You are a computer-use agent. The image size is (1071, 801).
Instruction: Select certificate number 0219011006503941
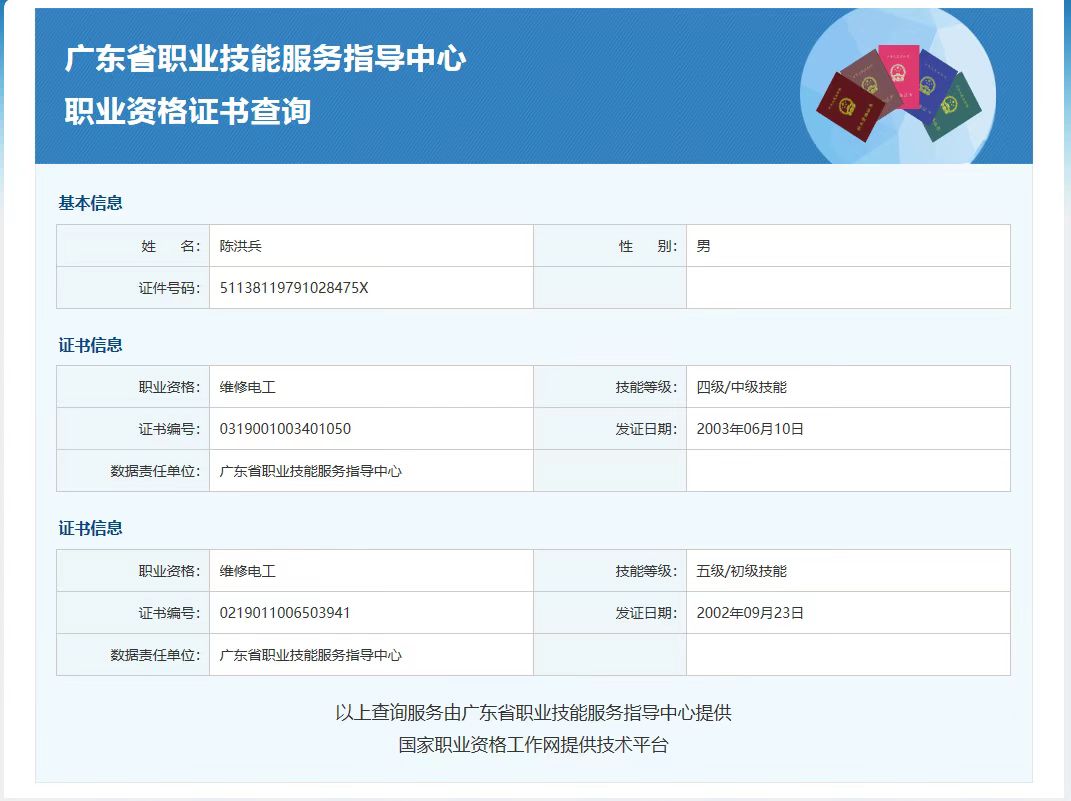coord(285,613)
